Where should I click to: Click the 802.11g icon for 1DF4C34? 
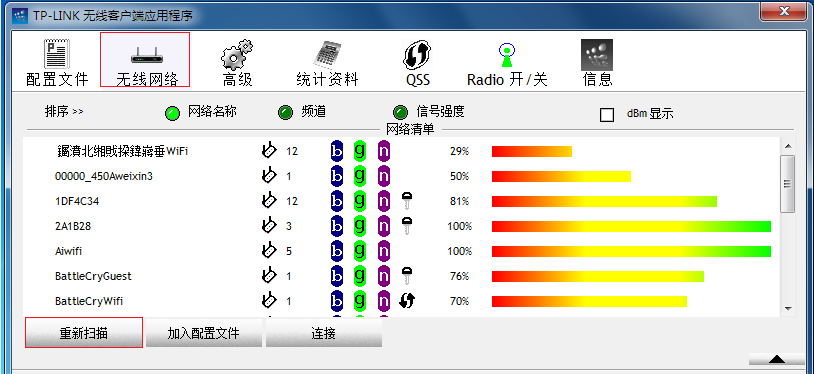pyautogui.click(x=360, y=201)
